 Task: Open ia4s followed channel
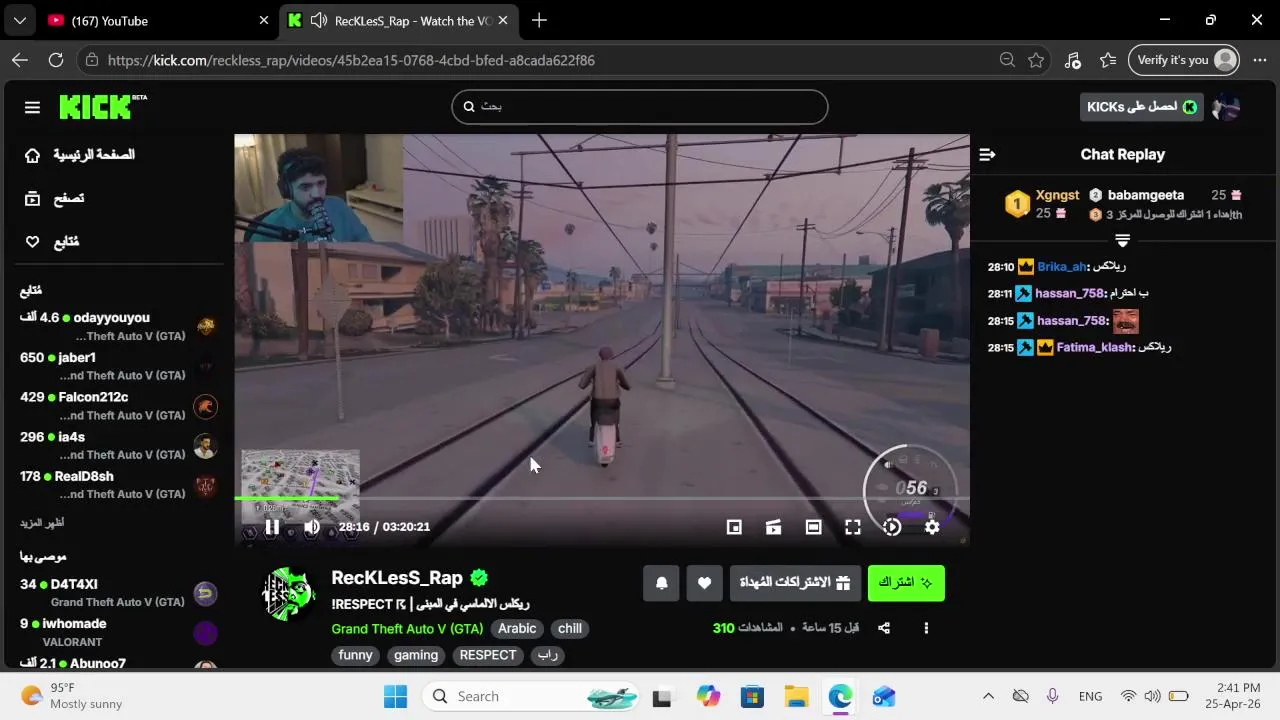click(x=118, y=445)
